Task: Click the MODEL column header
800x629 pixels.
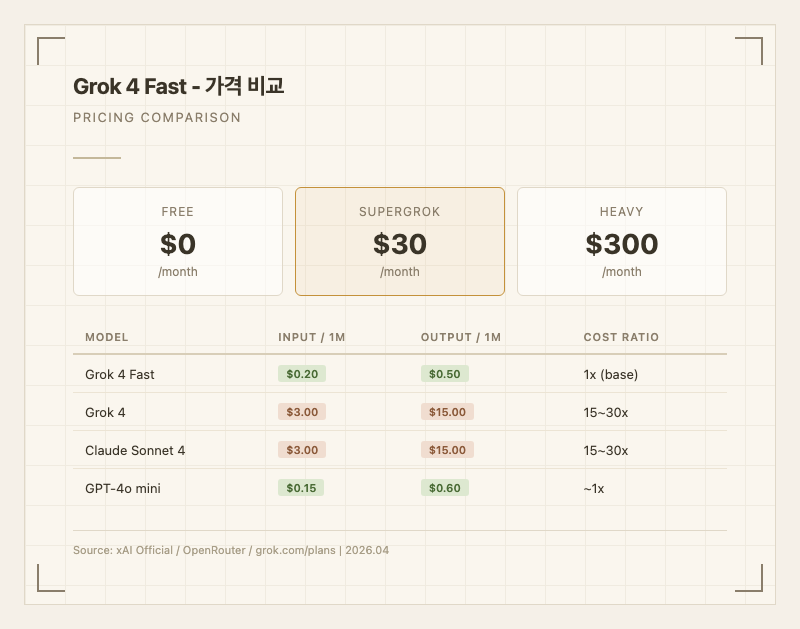Action: point(107,337)
